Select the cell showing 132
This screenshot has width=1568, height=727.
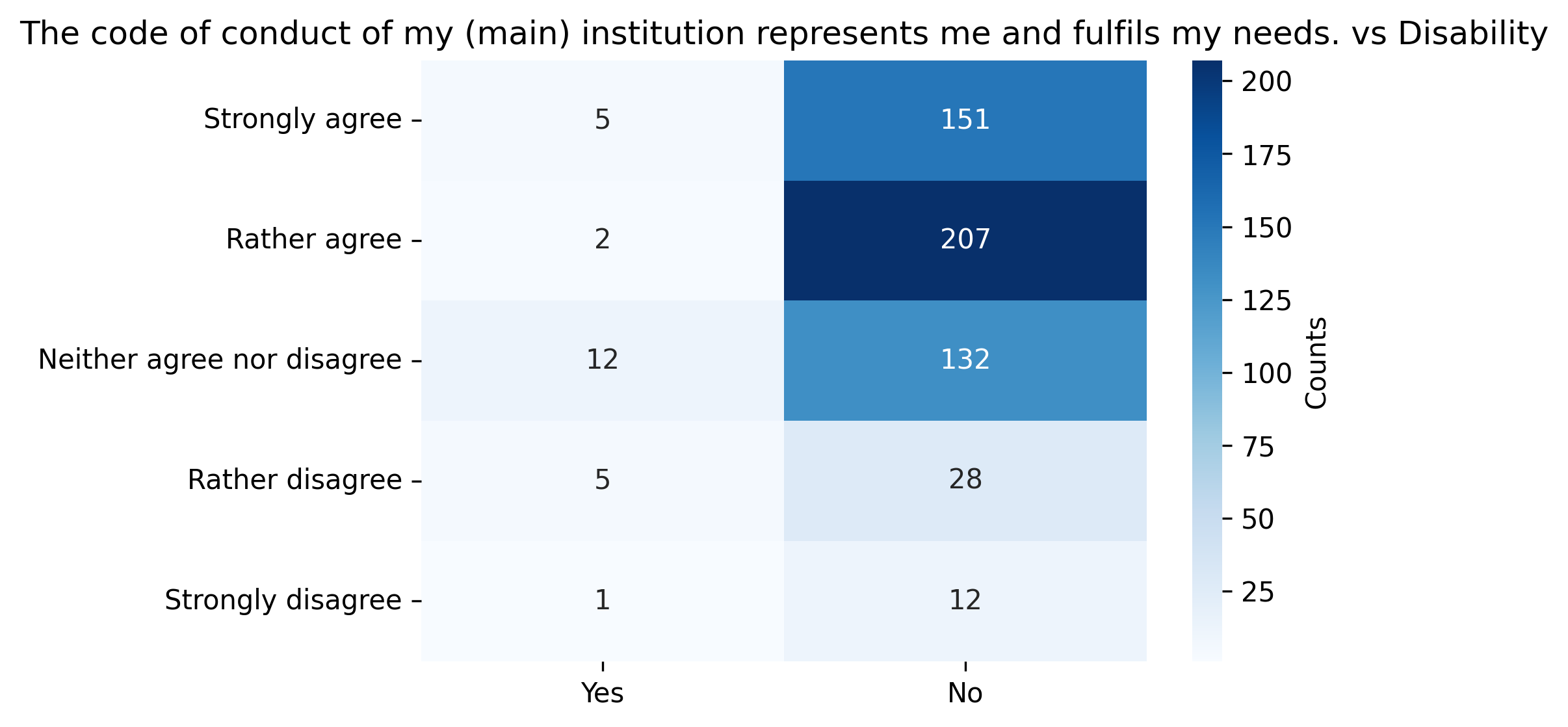coord(965,360)
